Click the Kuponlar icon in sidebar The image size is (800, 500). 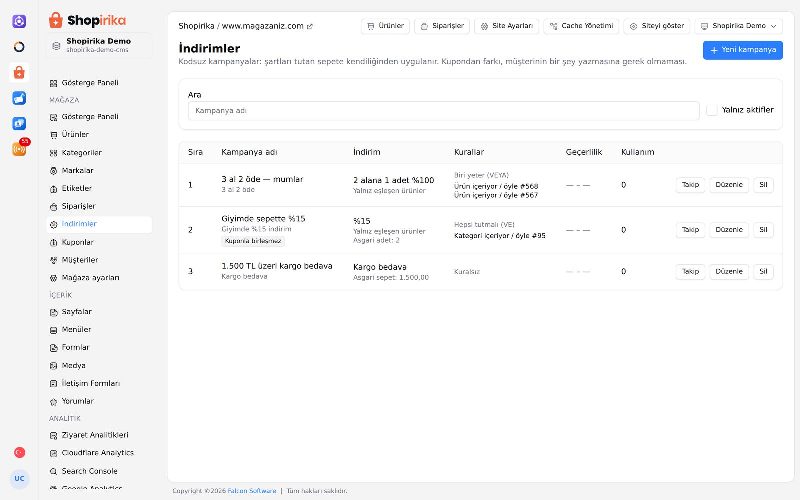54,242
